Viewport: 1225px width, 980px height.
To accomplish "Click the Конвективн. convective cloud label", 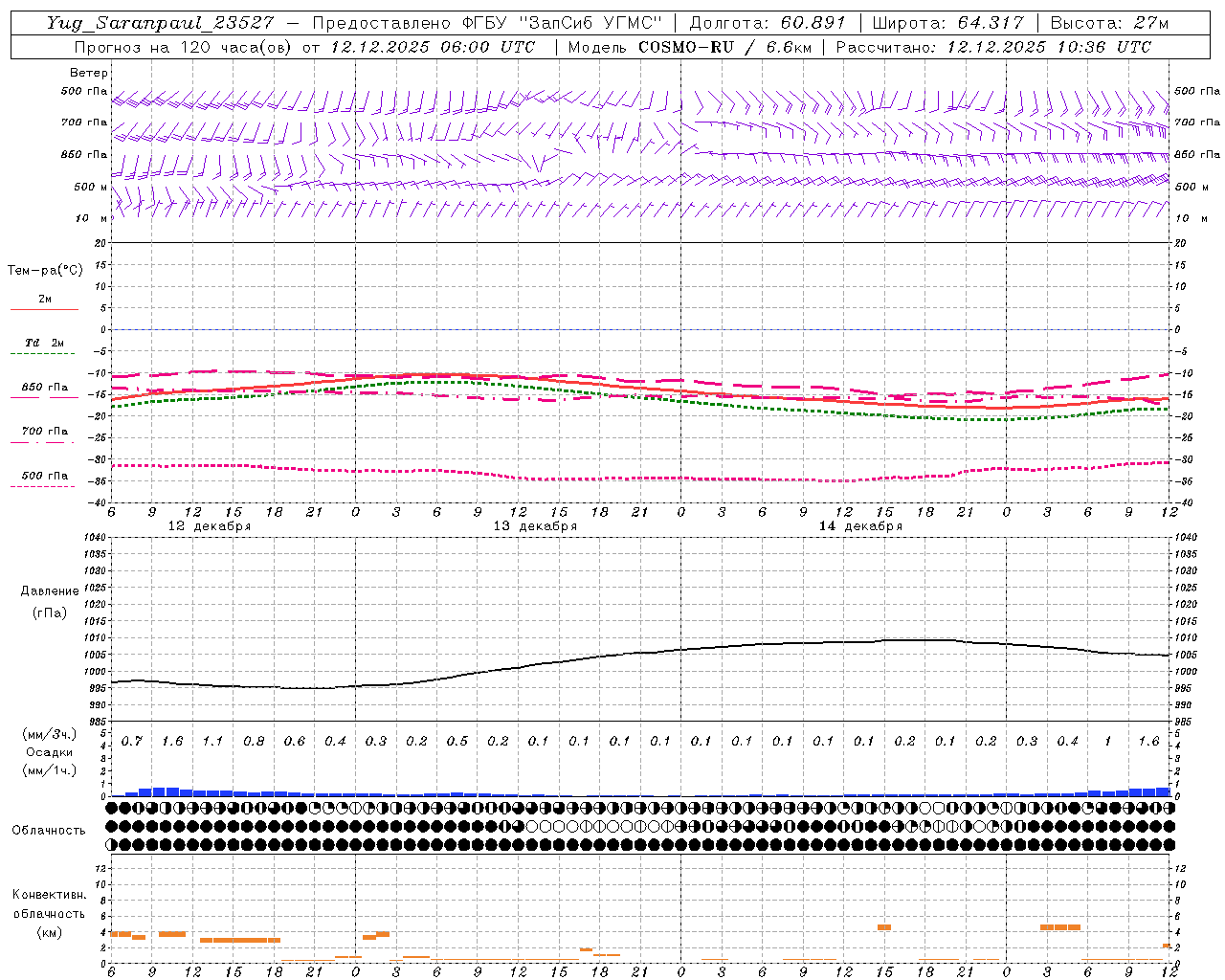I will click(50, 895).
